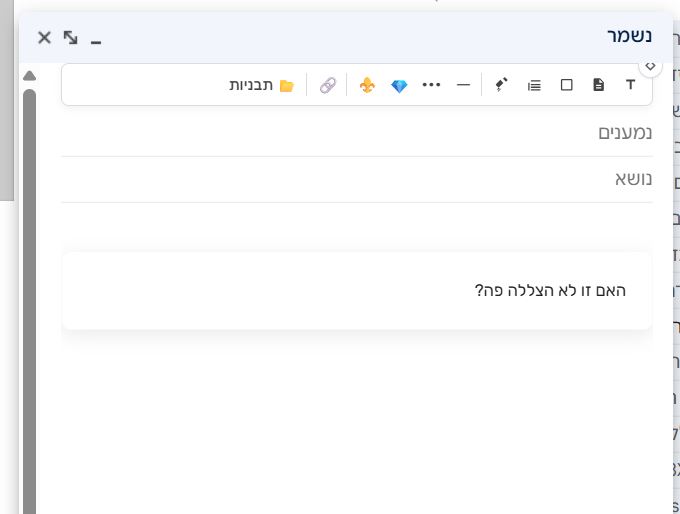Screen dimensions: 680x514
Task: Click the text T formatting icon
Action: pos(630,85)
